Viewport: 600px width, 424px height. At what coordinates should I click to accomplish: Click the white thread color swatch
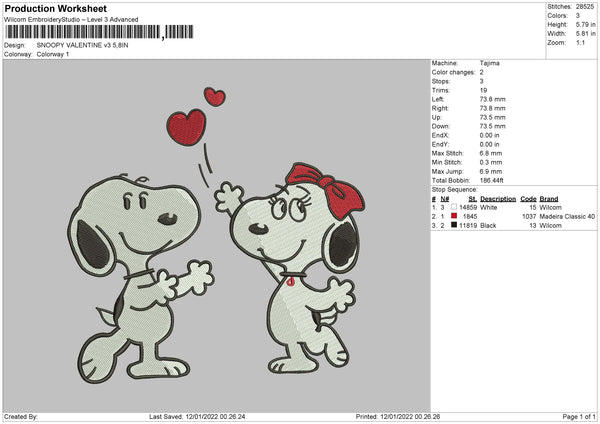click(454, 207)
